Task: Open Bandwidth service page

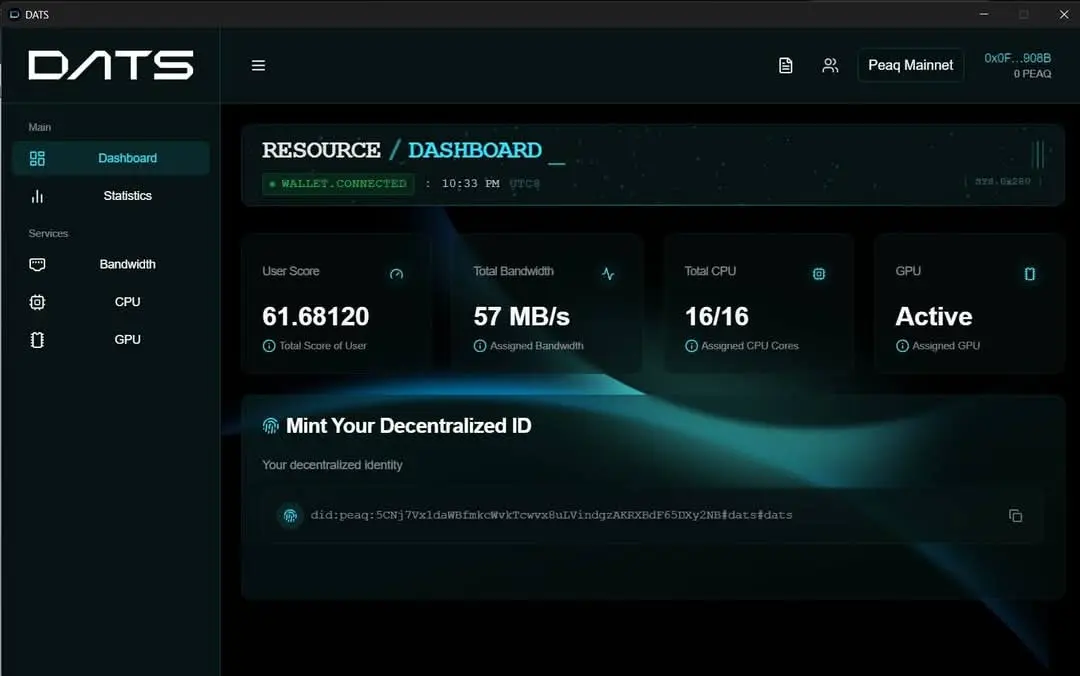Action: coord(111,264)
